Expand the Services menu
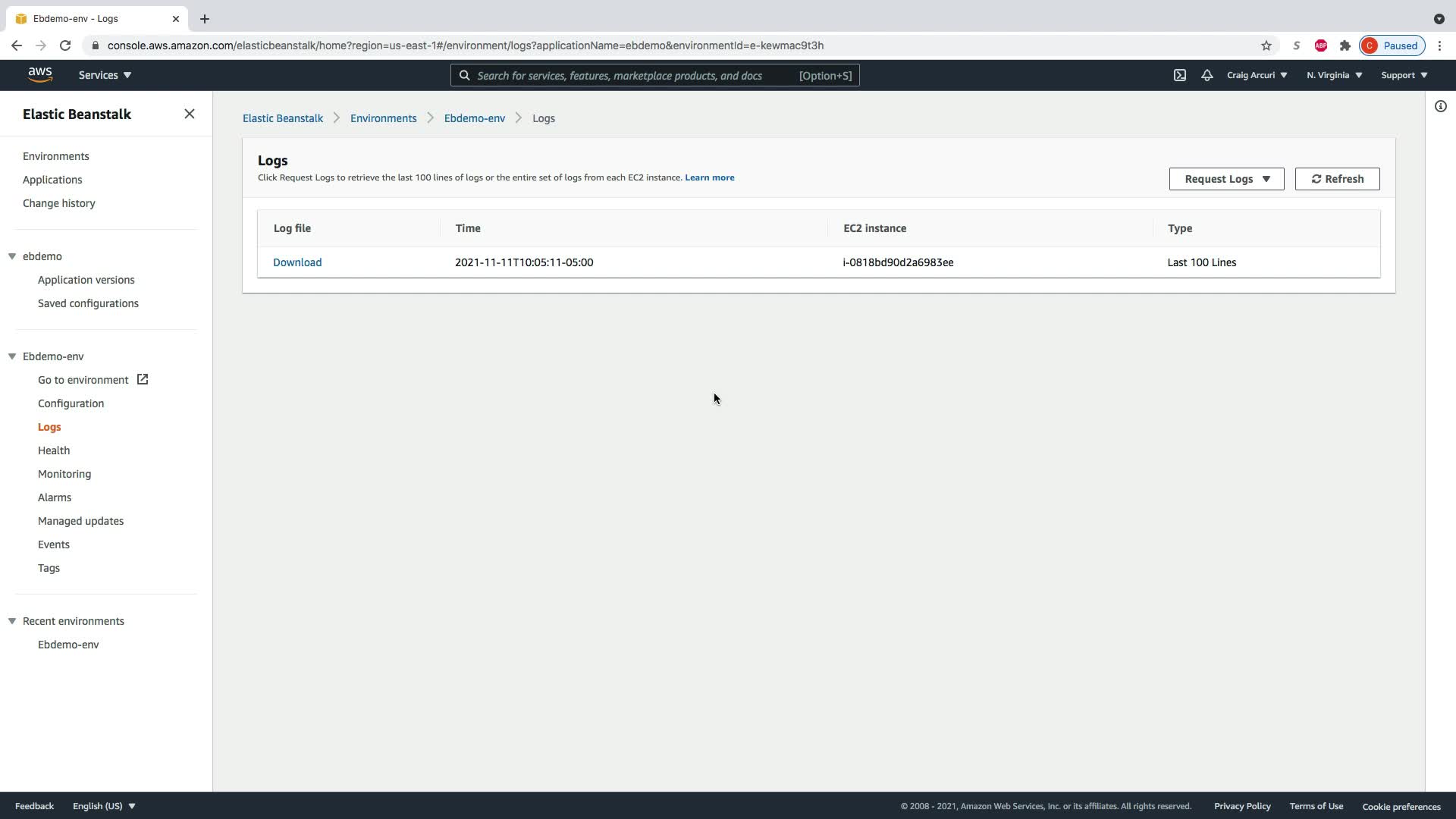This screenshot has height=819, width=1456. coord(105,75)
